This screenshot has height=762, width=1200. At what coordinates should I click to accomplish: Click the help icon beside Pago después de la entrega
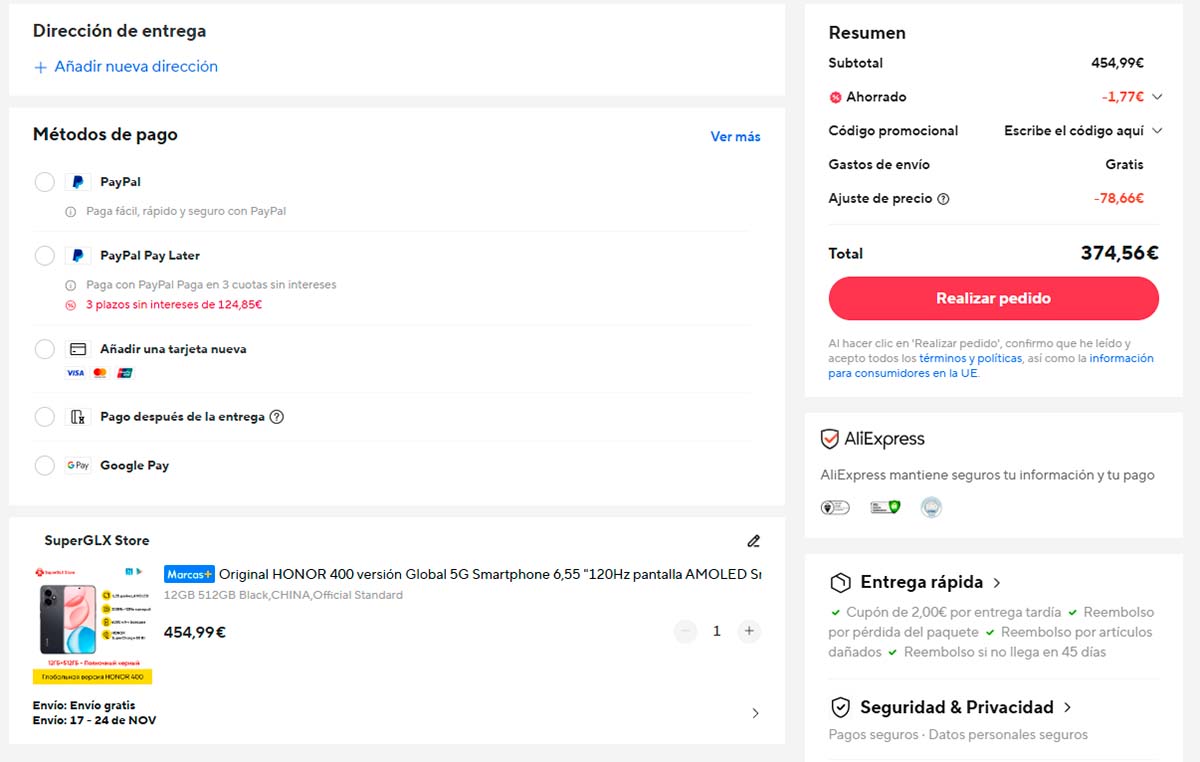coord(277,417)
